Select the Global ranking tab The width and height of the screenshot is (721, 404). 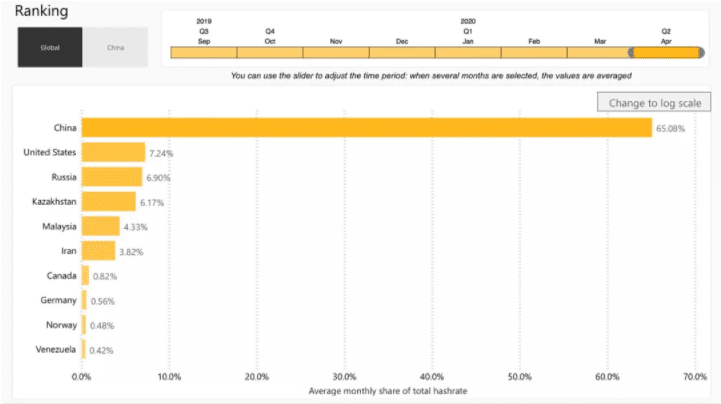pos(50,47)
